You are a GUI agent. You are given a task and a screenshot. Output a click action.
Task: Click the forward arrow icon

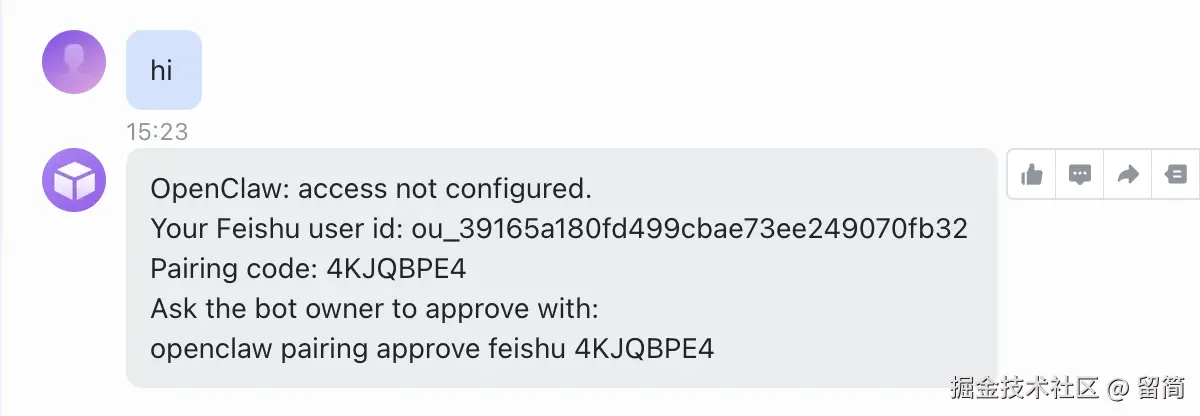[1127, 175]
